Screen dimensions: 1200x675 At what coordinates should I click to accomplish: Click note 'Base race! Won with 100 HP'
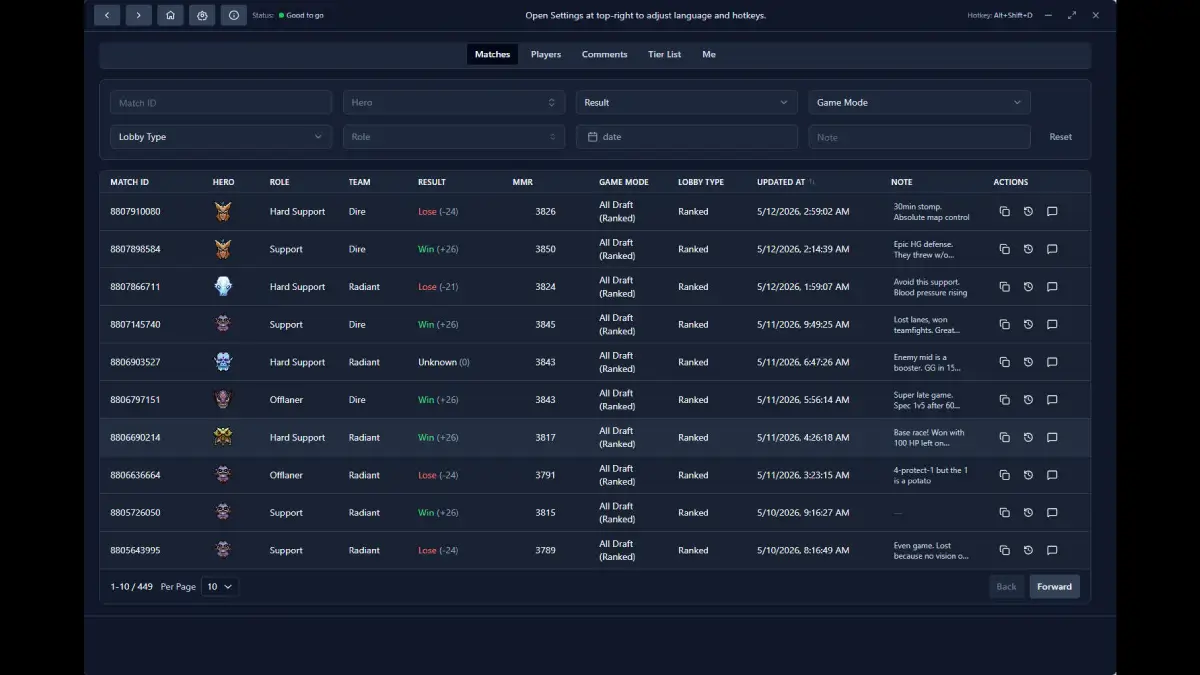929,437
